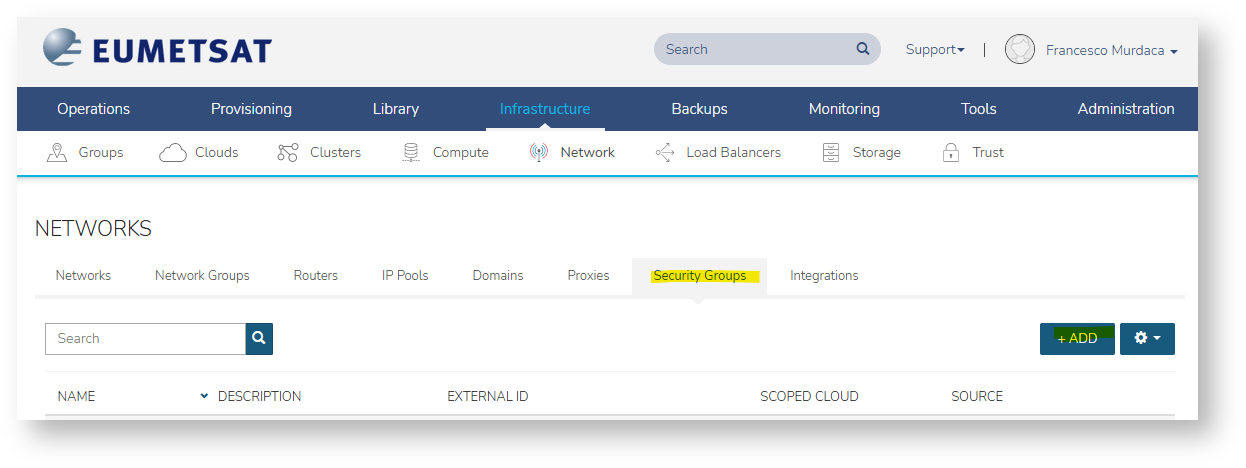
Task: Focus the top global Search field
Action: tap(755, 49)
